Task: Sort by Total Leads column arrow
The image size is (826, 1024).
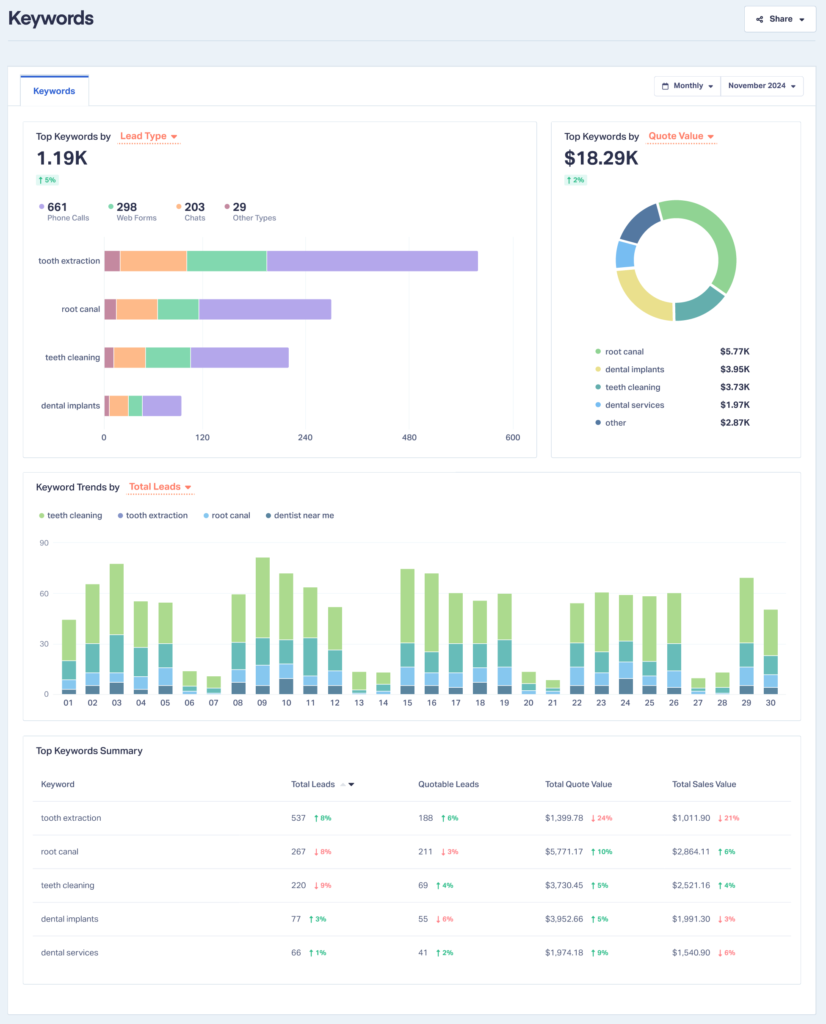Action: tap(351, 784)
